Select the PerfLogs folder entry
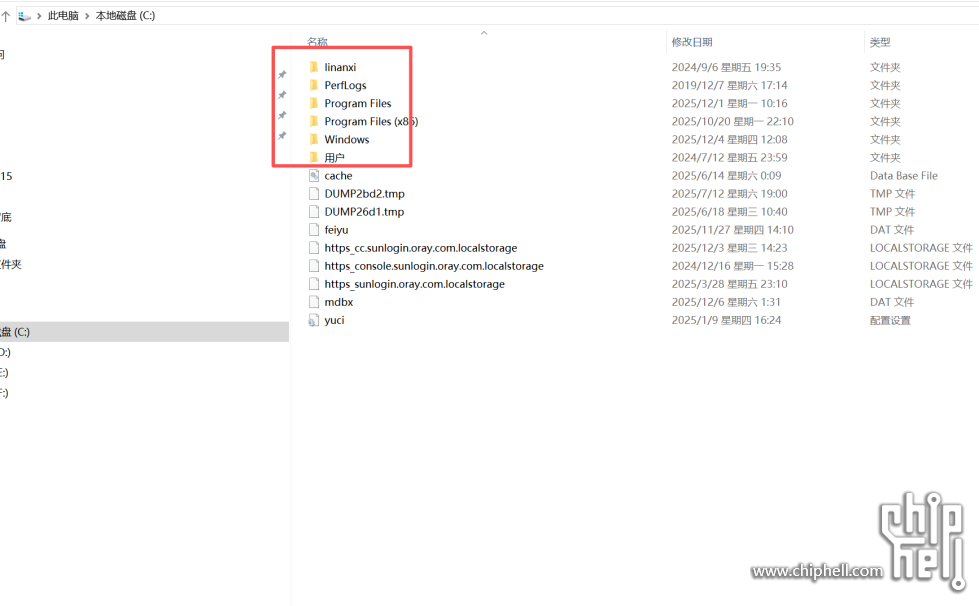 (345, 86)
